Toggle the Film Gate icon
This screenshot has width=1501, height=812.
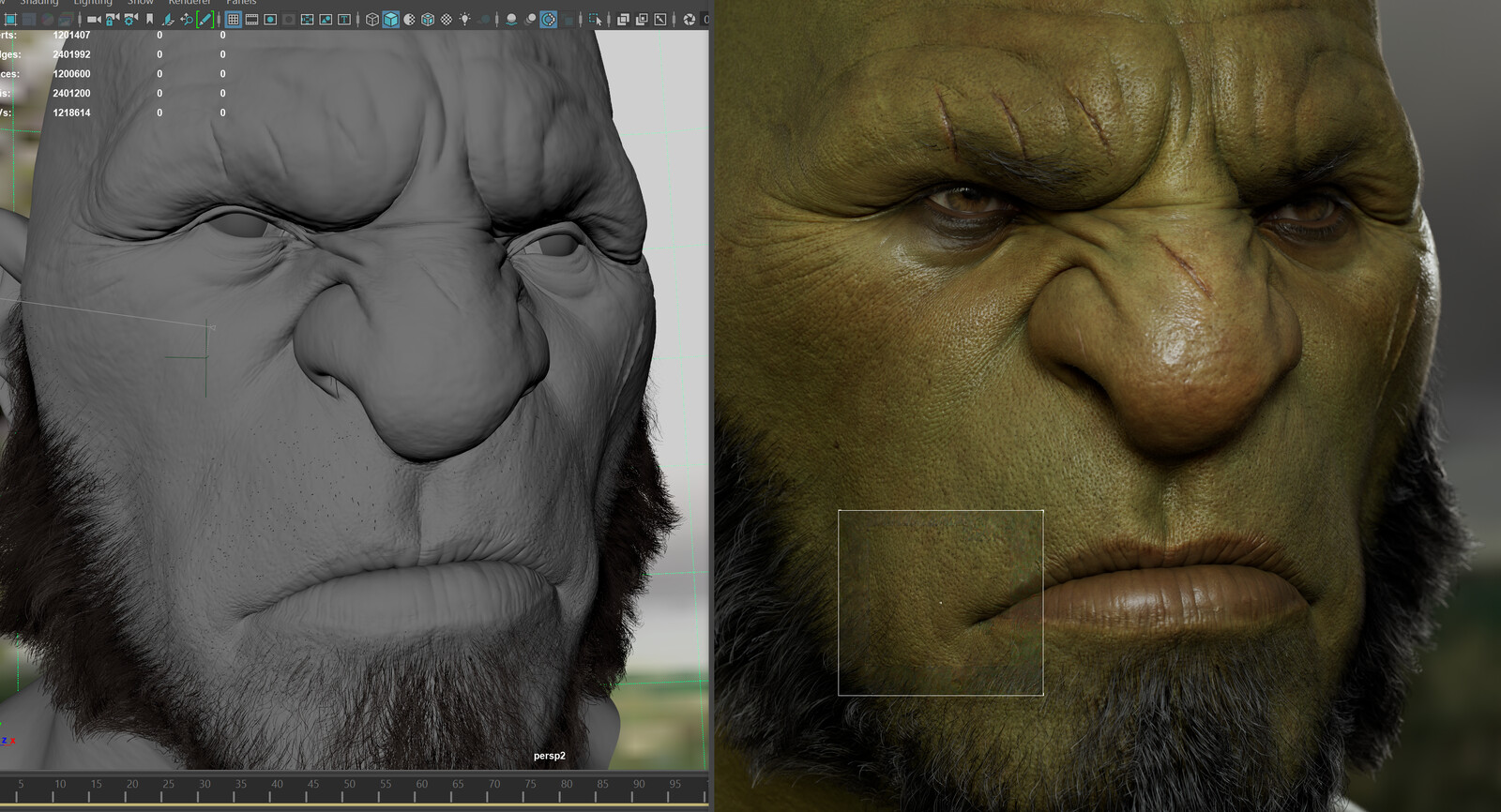[x=251, y=19]
